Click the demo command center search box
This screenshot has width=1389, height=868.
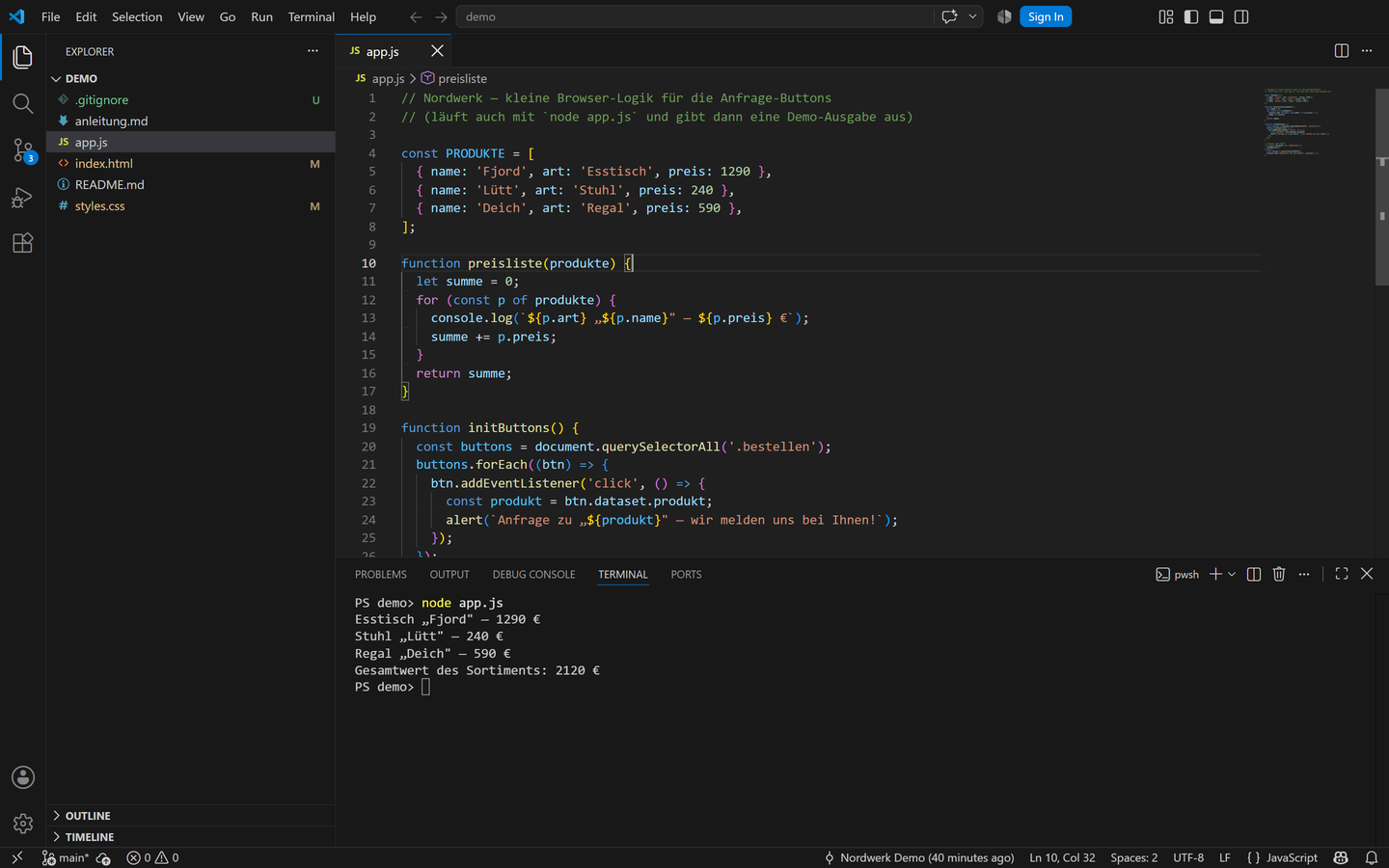694,16
